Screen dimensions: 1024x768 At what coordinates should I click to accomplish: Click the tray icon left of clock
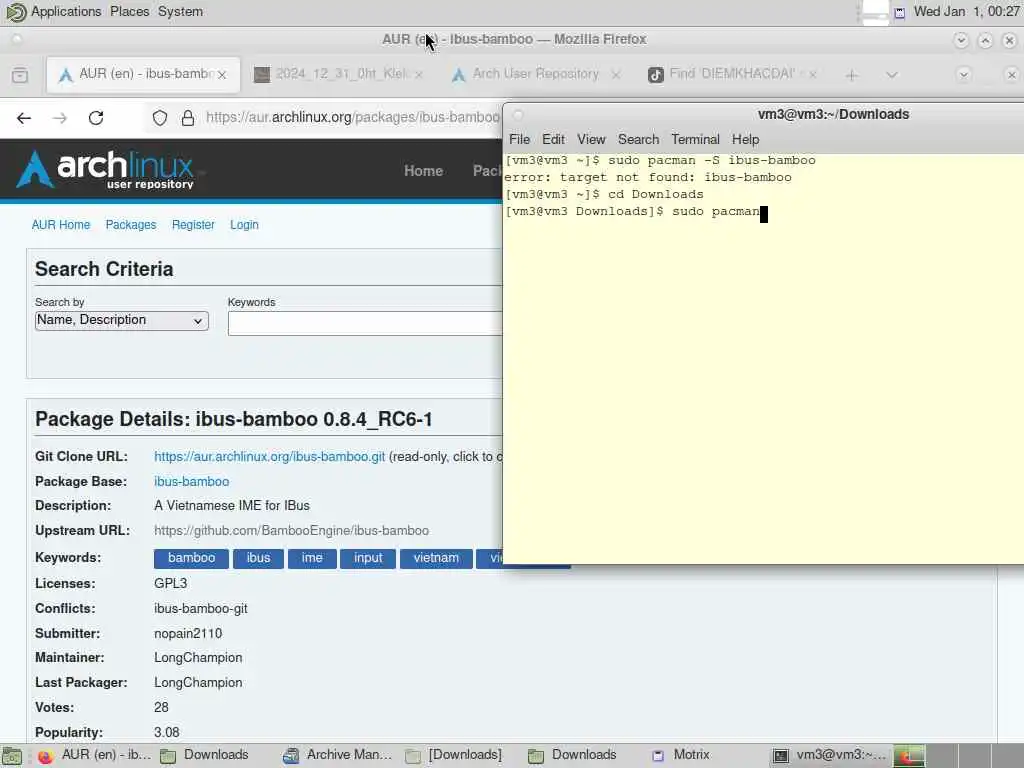click(x=900, y=12)
